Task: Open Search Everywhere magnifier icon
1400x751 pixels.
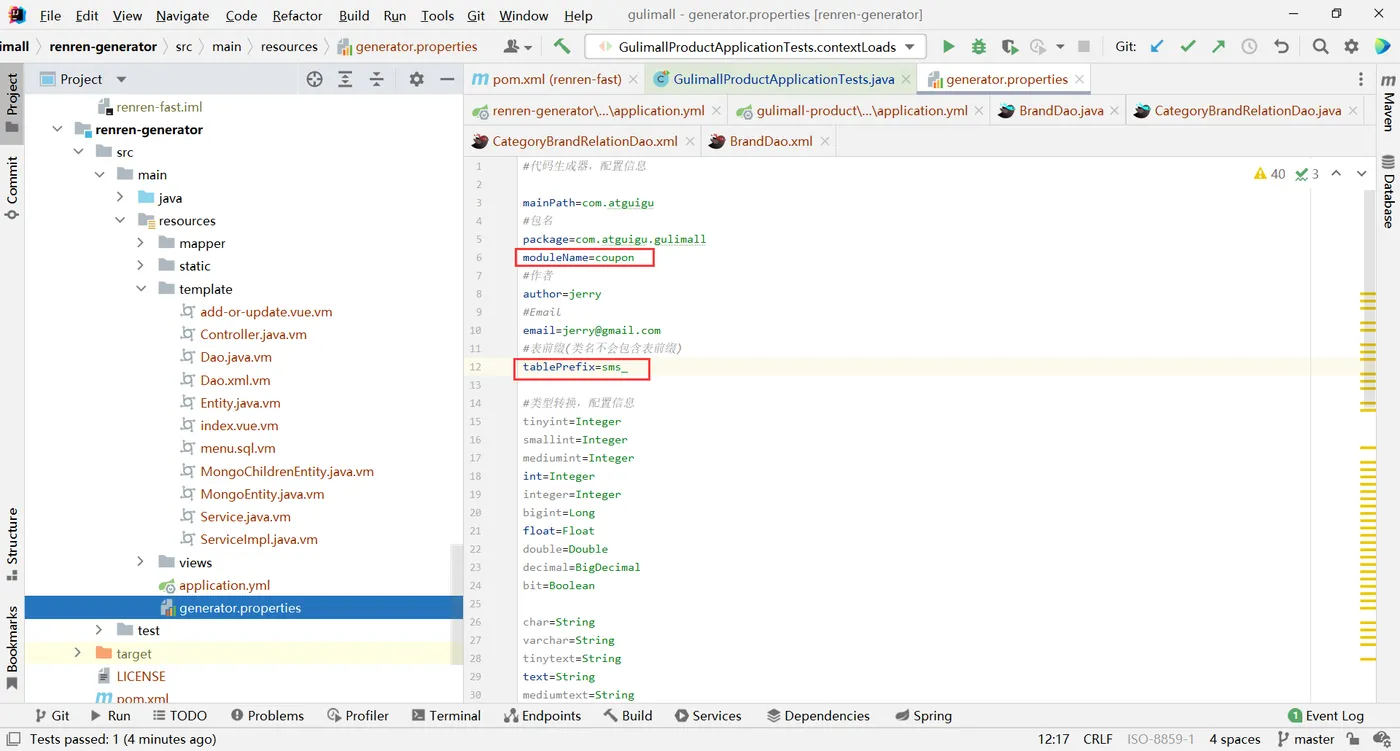Action: [1320, 47]
